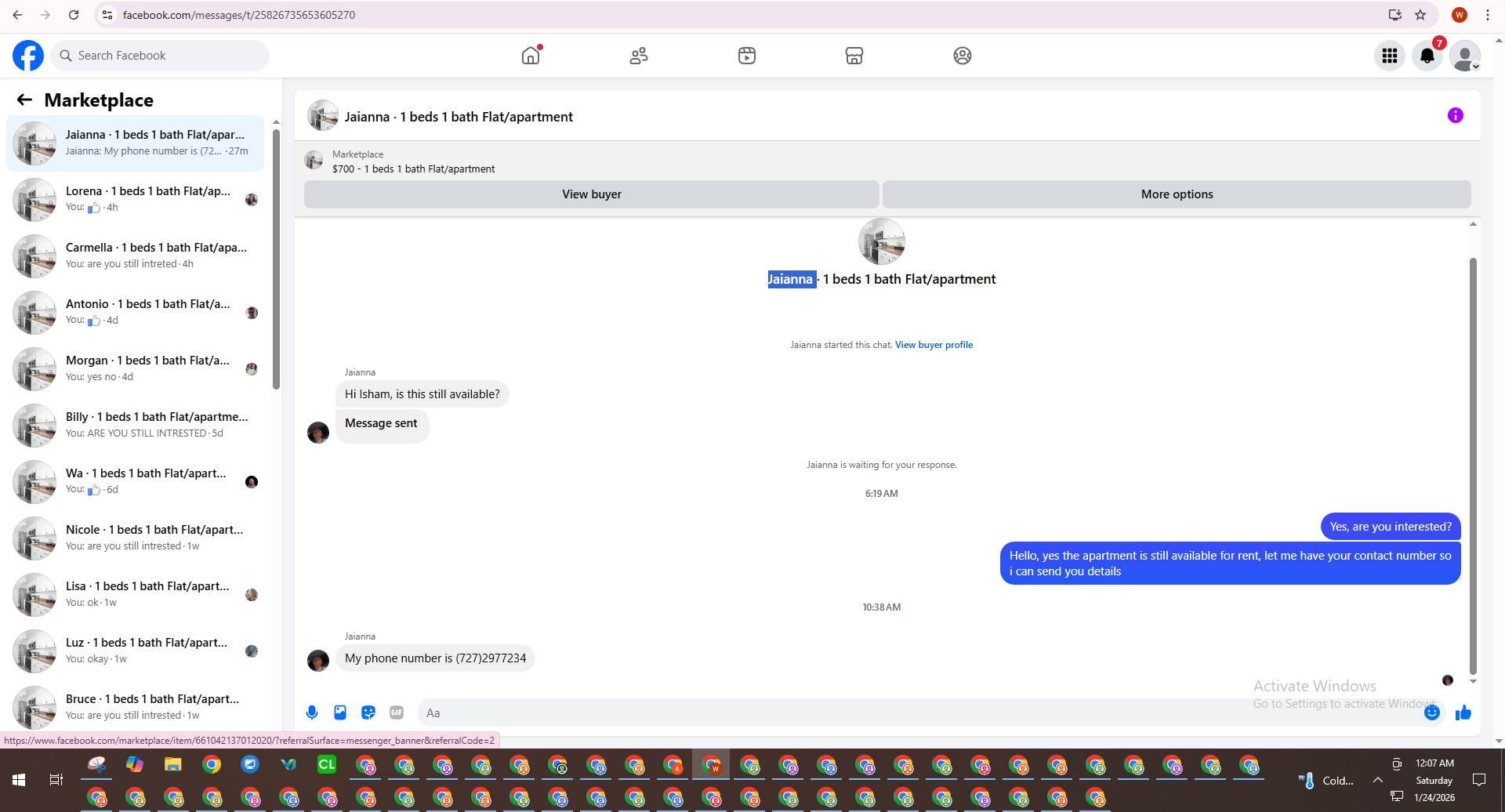1505x812 pixels.
Task: View site information icon in address bar
Action: pyautogui.click(x=107, y=15)
